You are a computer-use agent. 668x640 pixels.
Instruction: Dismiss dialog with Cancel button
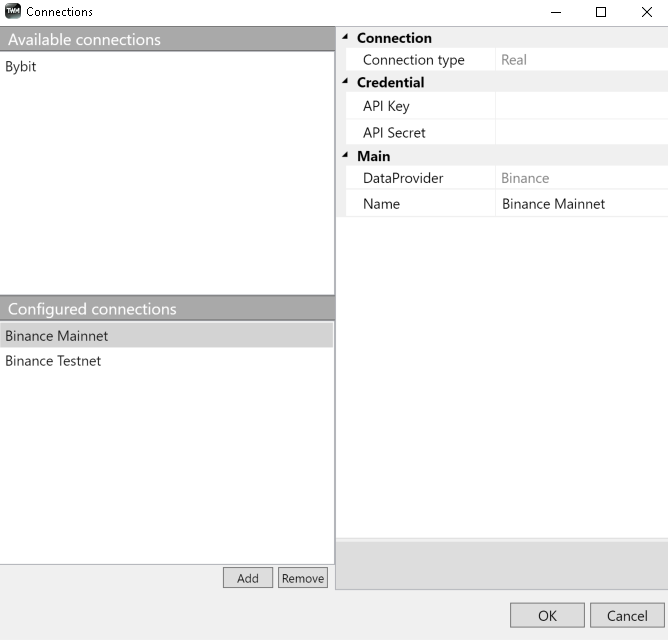click(x=627, y=615)
